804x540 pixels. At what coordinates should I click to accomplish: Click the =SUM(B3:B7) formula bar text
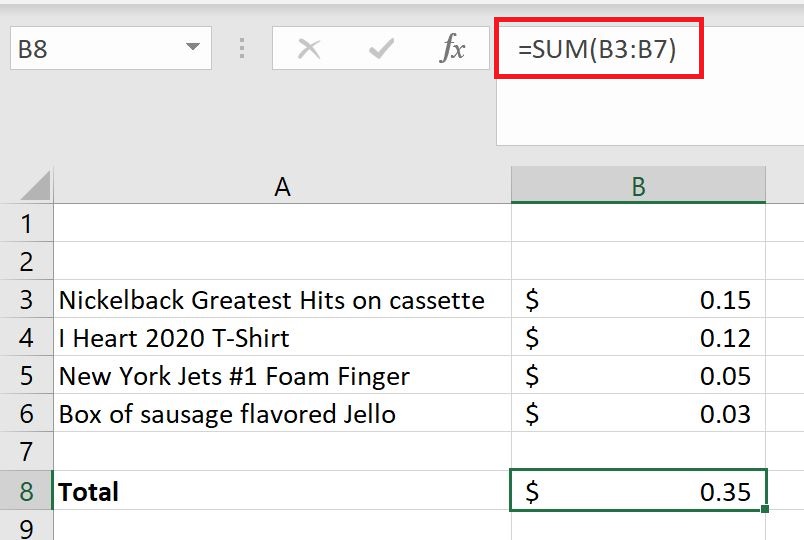597,48
